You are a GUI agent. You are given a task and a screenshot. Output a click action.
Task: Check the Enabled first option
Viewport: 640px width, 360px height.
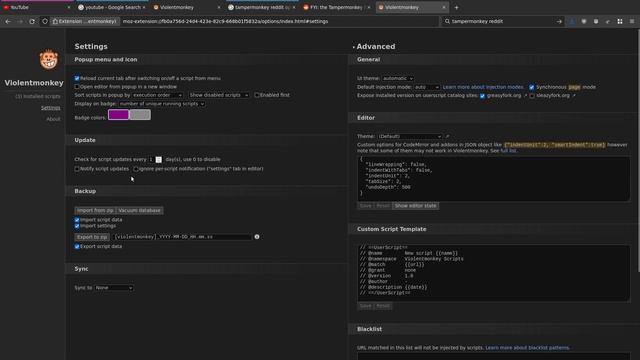[x=257, y=95]
